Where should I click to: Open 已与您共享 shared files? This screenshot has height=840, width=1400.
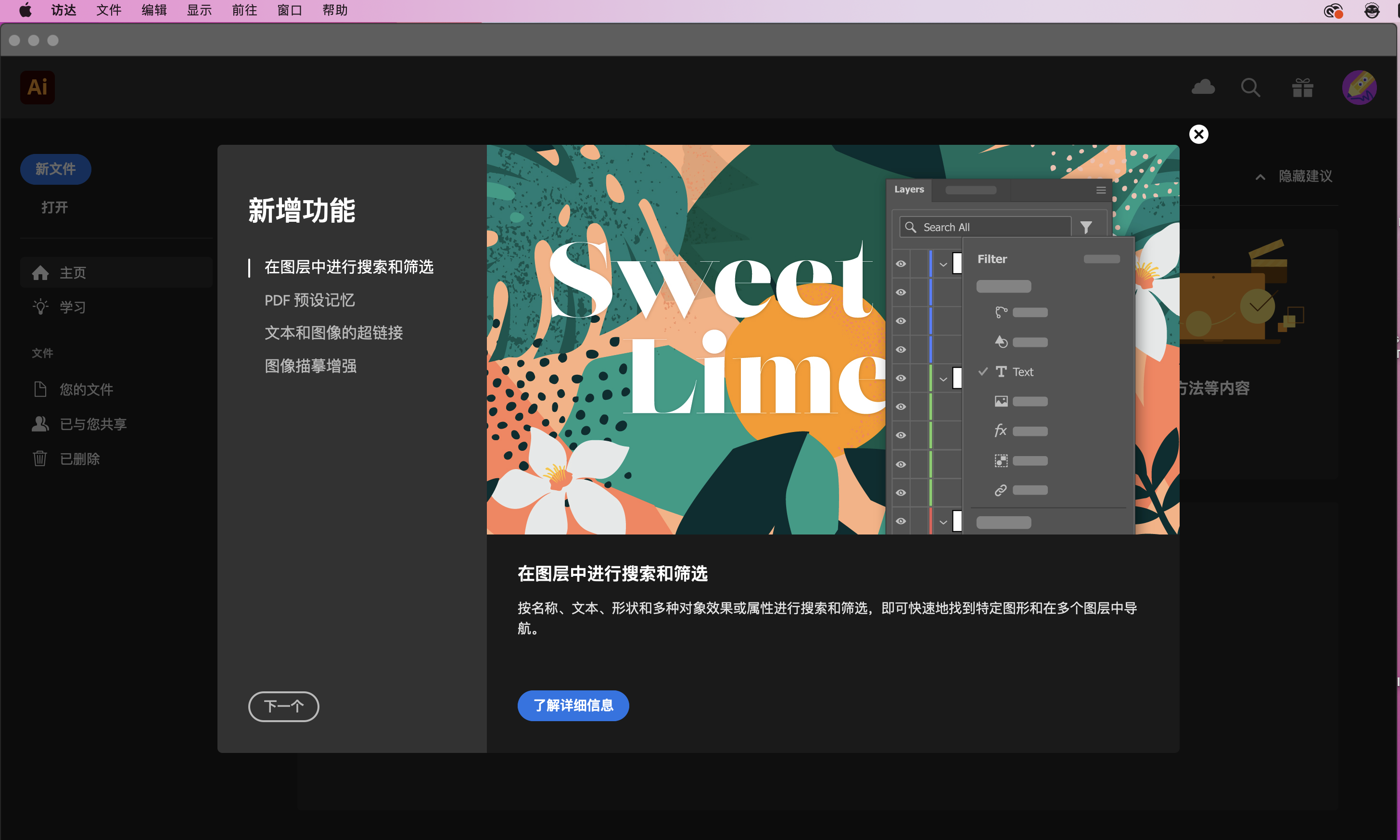93,424
